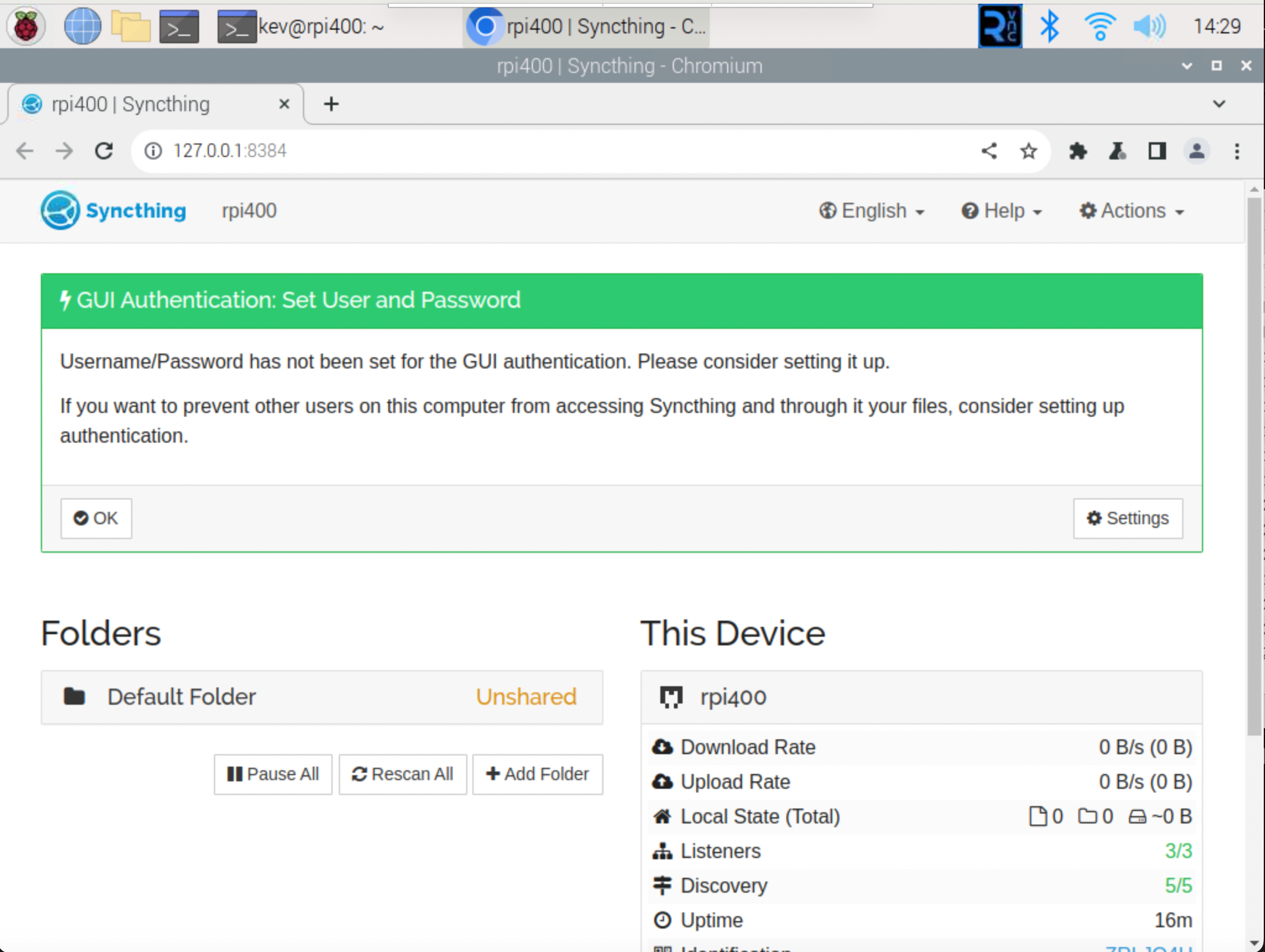Open the Help dropdown menu

point(1002,211)
